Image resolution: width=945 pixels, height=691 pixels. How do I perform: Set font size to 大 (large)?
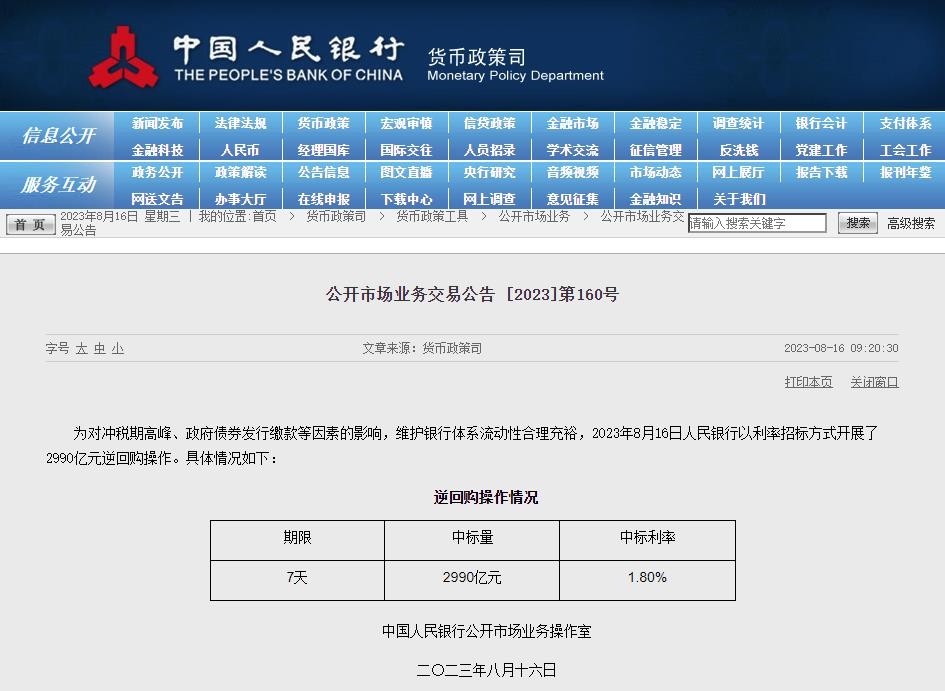click(81, 349)
